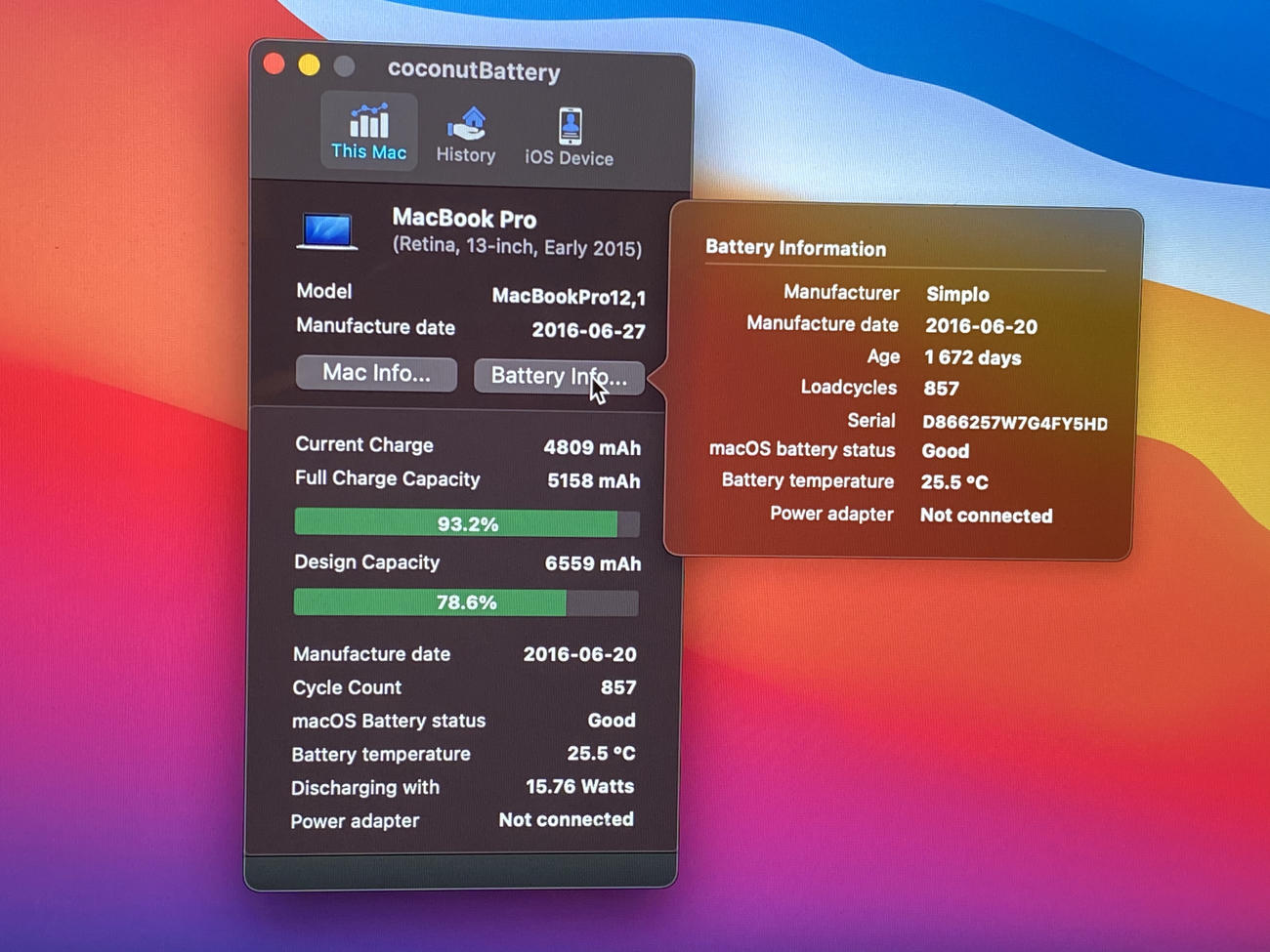The width and height of the screenshot is (1270, 952).
Task: Click the Cycle Count label in main window
Action: click(347, 687)
